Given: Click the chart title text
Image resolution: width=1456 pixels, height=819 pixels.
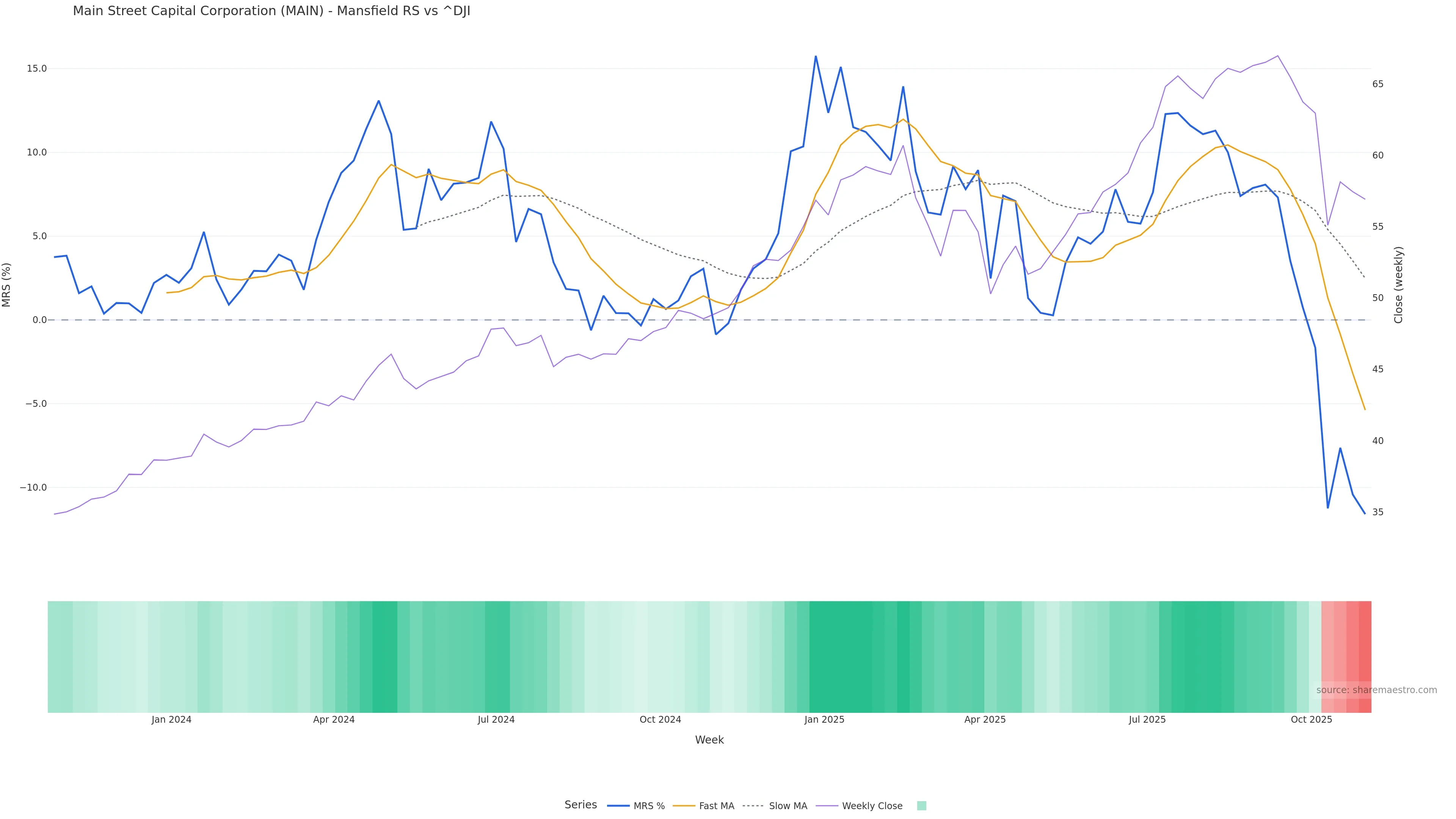Looking at the screenshot, I should pos(271,11).
